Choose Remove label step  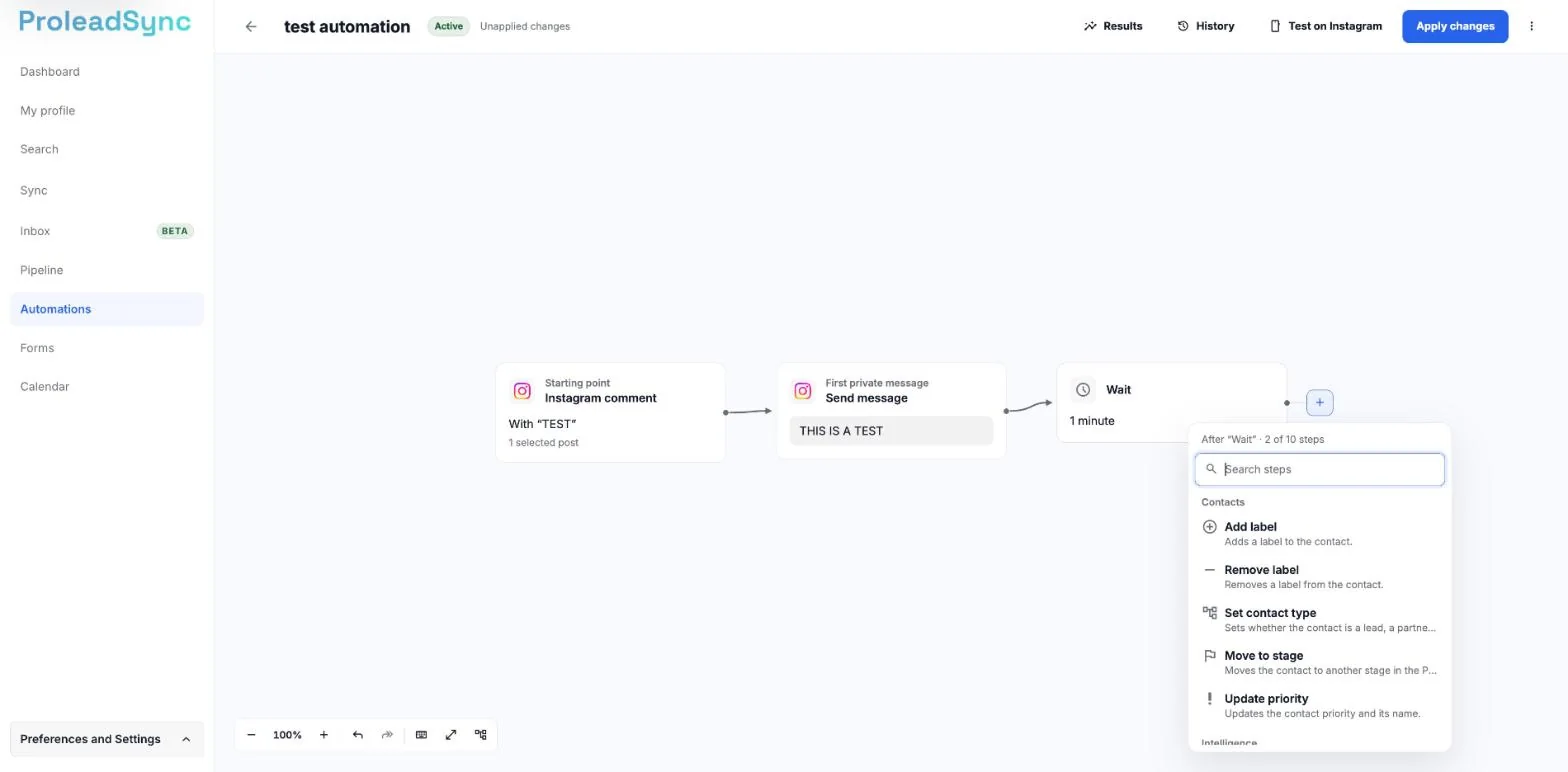point(1319,577)
